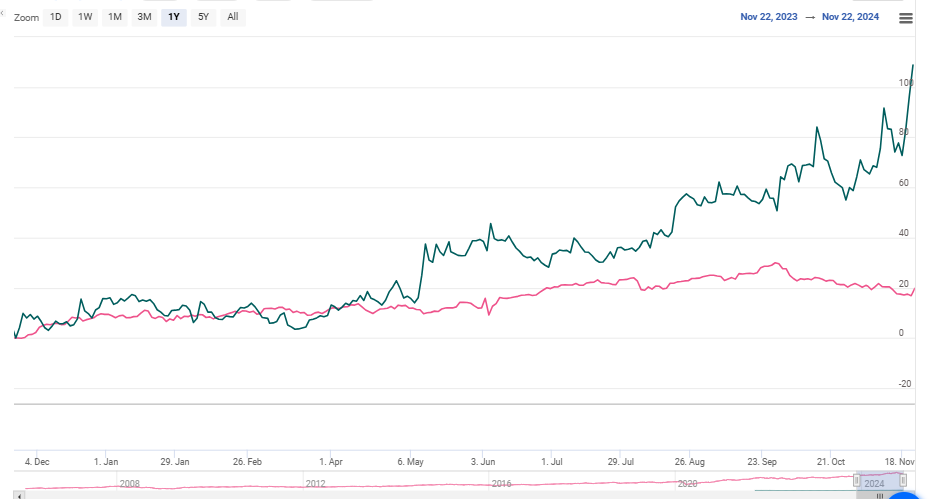Click the 2016 label in navigator
931x499 pixels.
pyautogui.click(x=501, y=484)
